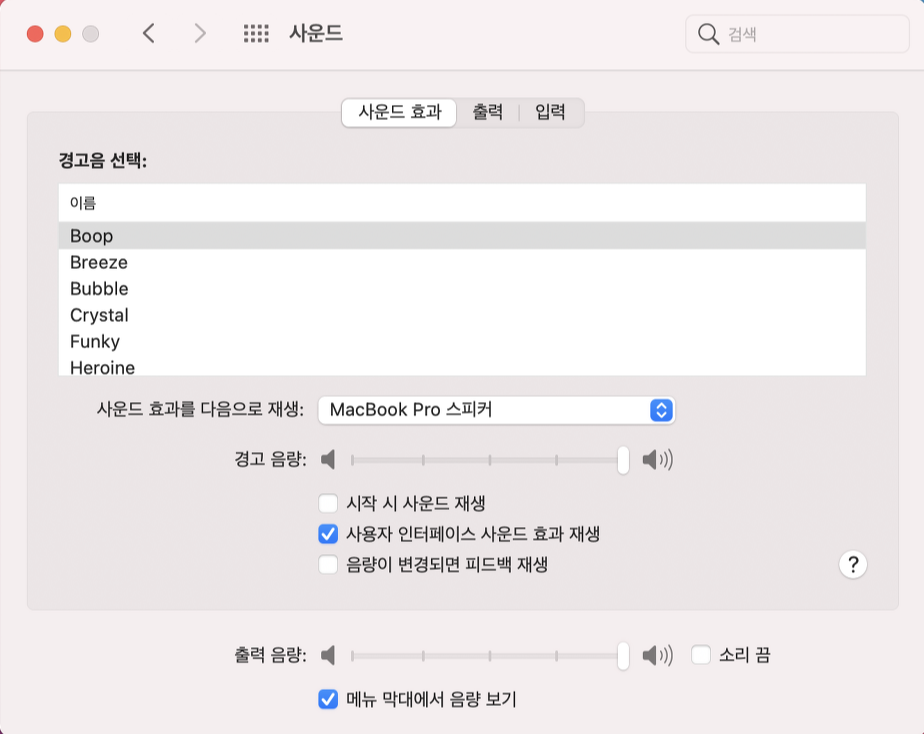The width and height of the screenshot is (924, 734).
Task: Check the 소리 끔 mute checkbox
Action: click(701, 654)
